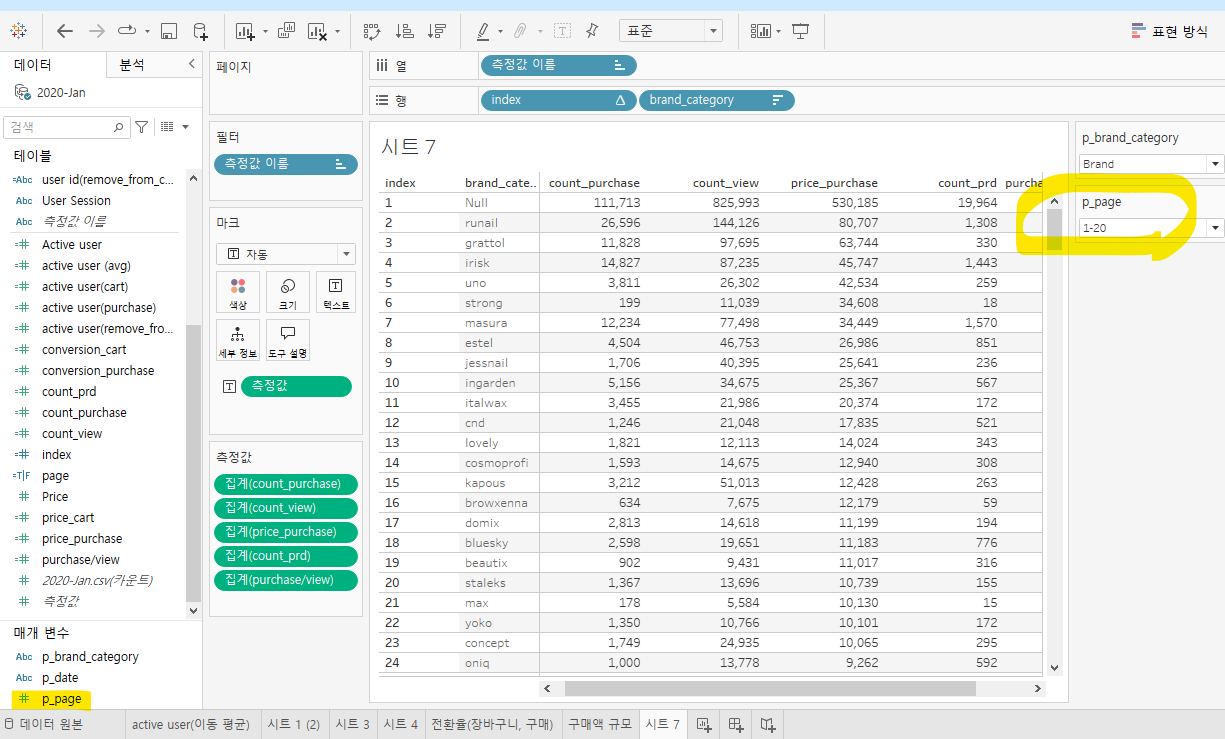The width and height of the screenshot is (1225, 739).
Task: Open sheet tab 전환율(장바구니, 구매)
Action: pos(492,725)
